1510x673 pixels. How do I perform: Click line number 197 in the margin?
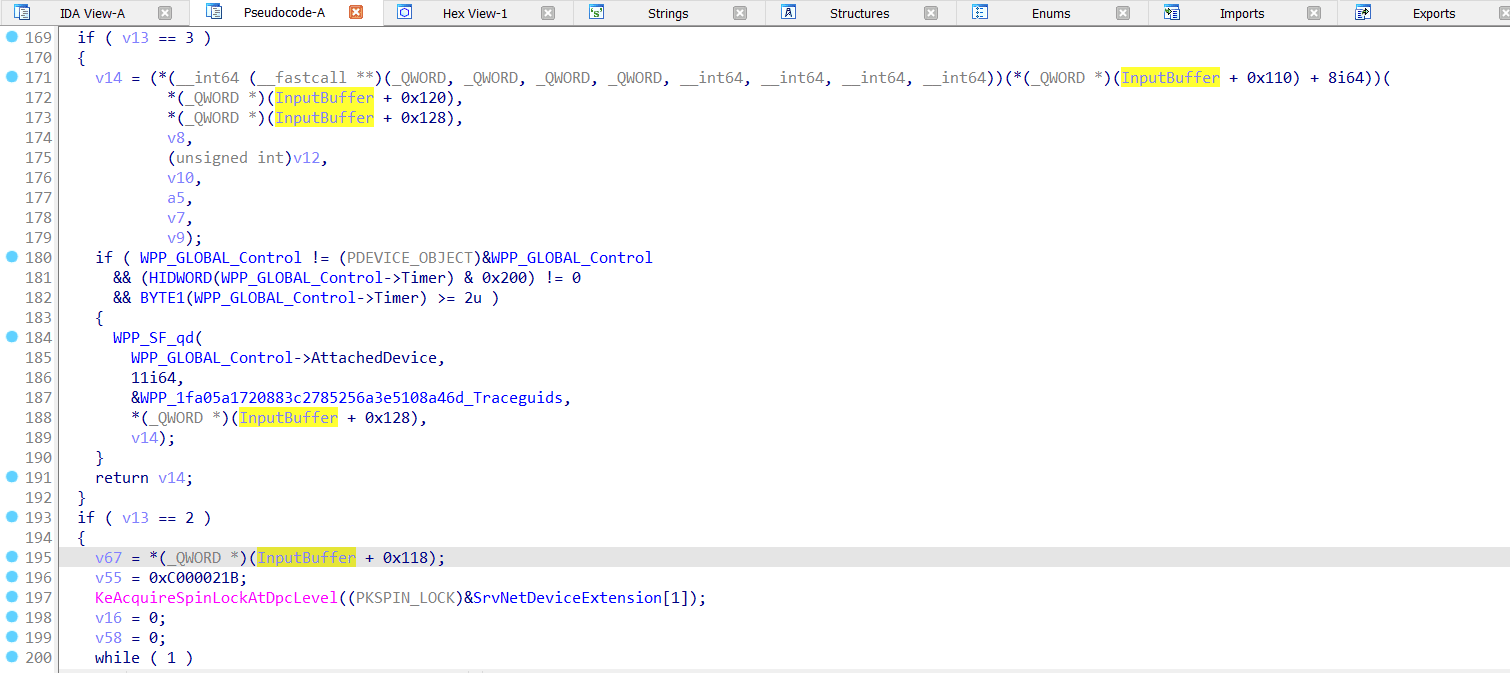[x=38, y=597]
